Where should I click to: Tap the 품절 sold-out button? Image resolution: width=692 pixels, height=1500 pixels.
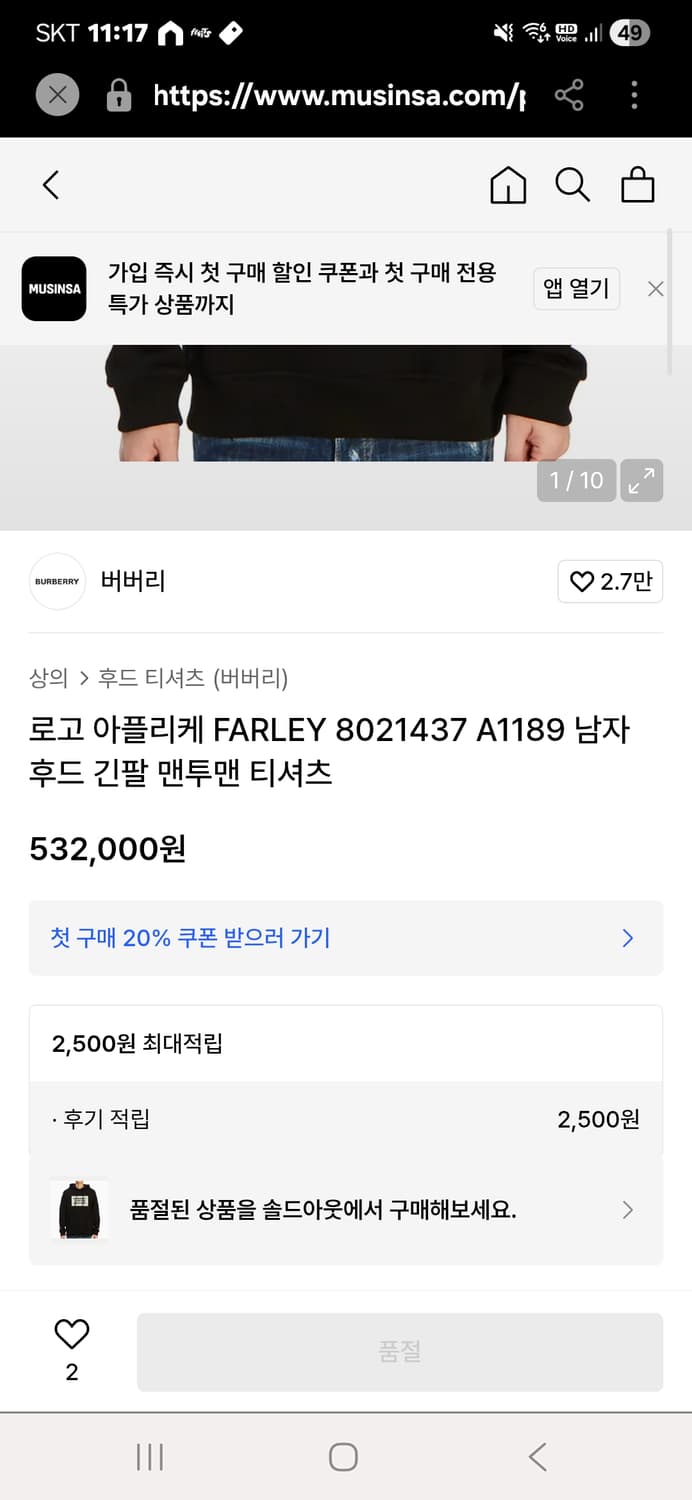400,1351
